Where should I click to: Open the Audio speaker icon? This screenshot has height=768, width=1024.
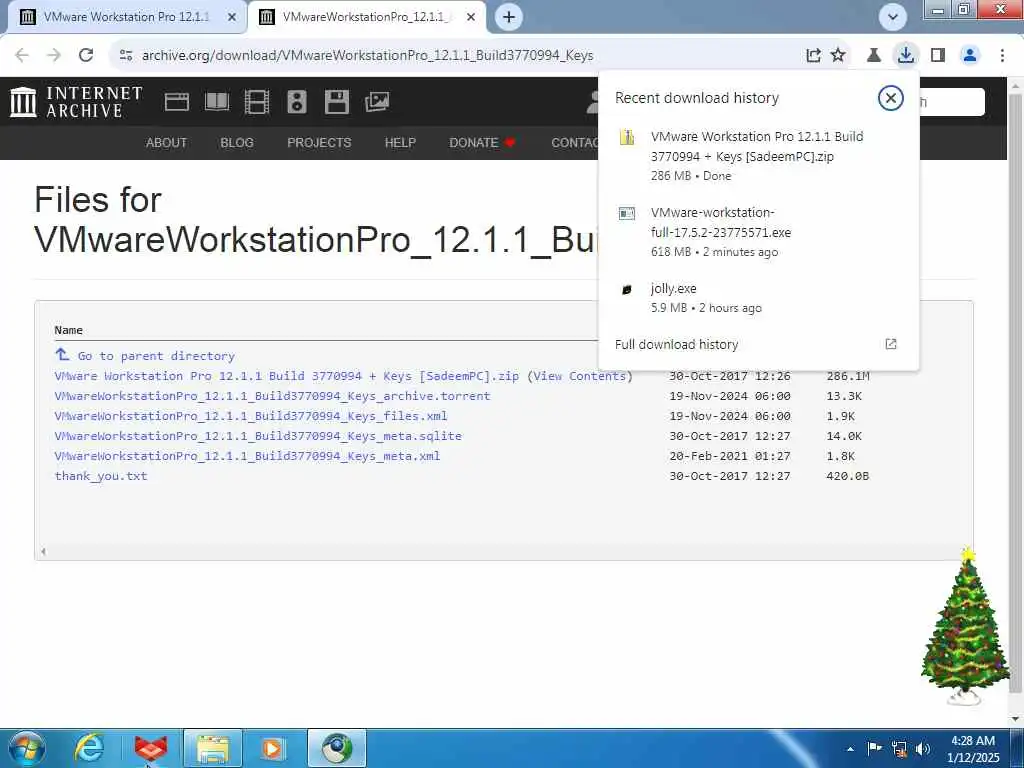point(297,102)
